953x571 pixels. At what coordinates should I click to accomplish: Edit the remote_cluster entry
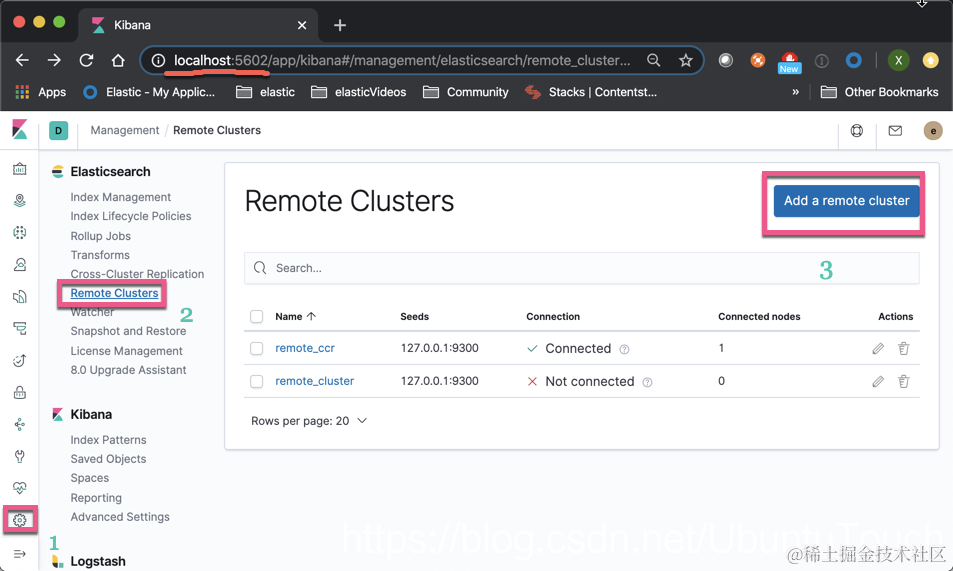coord(878,381)
